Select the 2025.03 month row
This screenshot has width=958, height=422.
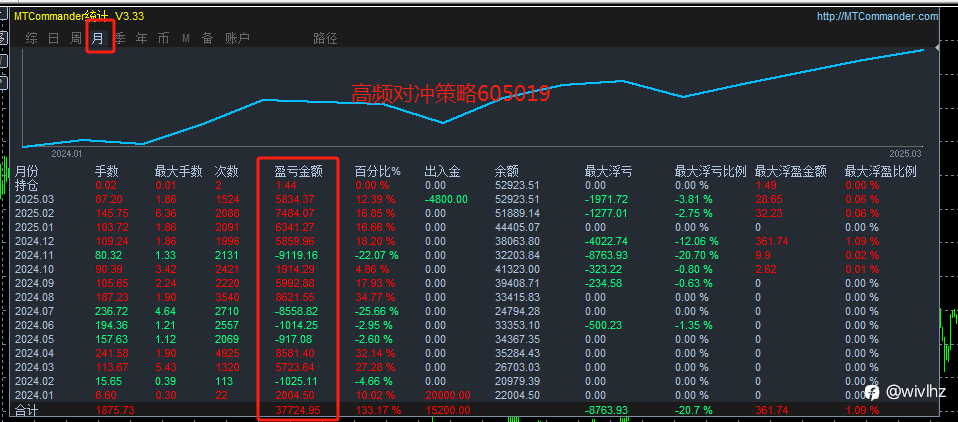point(32,199)
